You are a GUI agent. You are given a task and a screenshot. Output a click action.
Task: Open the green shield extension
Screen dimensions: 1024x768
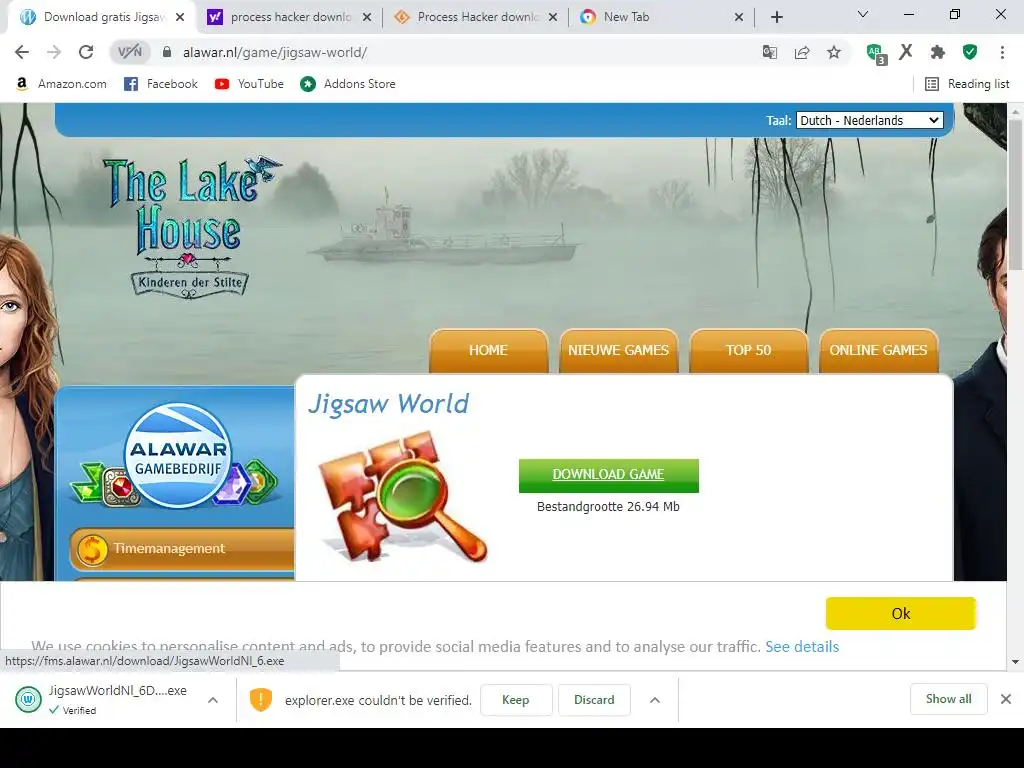coord(970,52)
